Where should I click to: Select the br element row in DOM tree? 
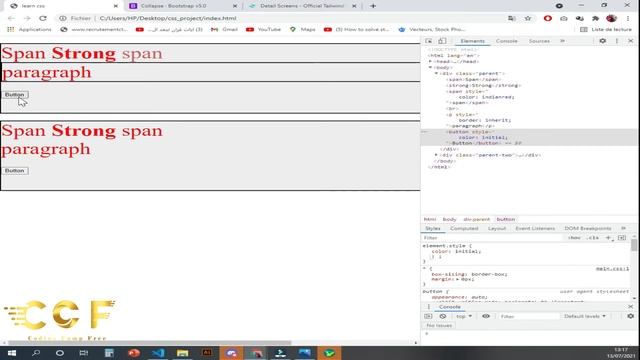point(453,109)
